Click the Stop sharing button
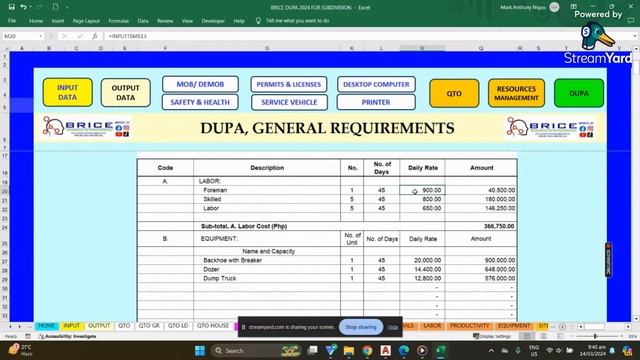The image size is (640, 360). (361, 327)
